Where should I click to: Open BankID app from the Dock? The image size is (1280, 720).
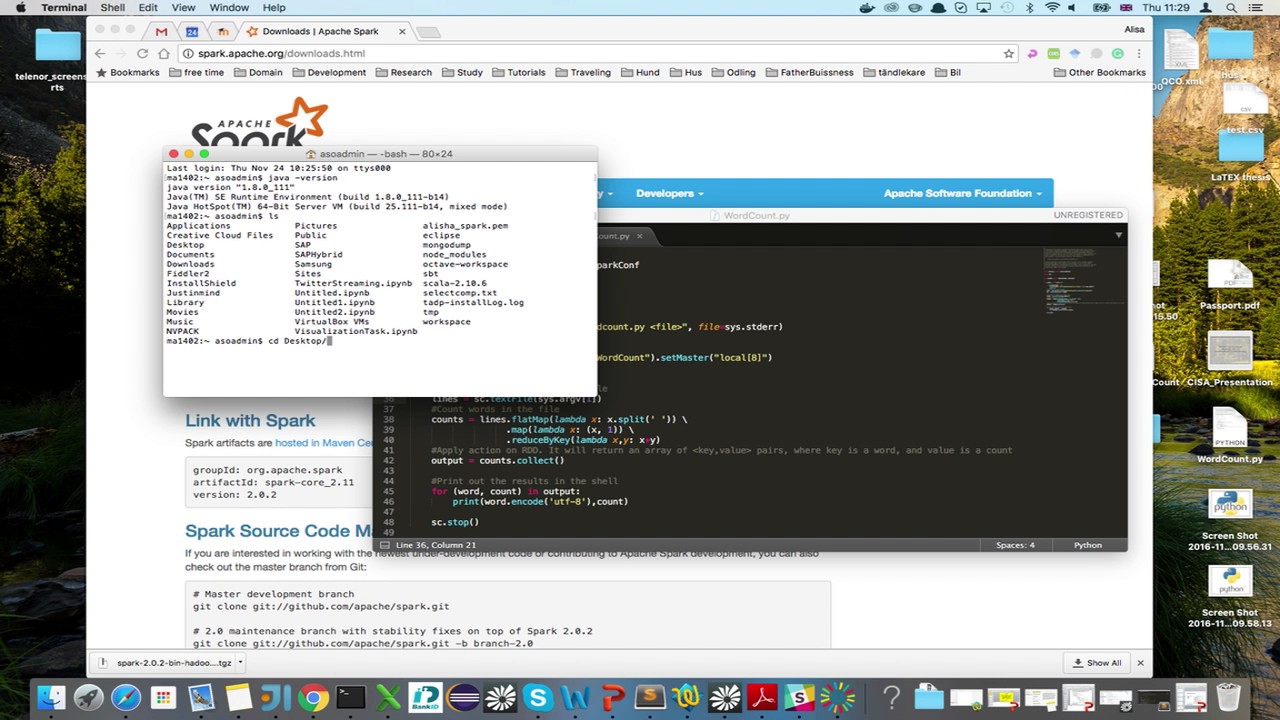[425, 697]
